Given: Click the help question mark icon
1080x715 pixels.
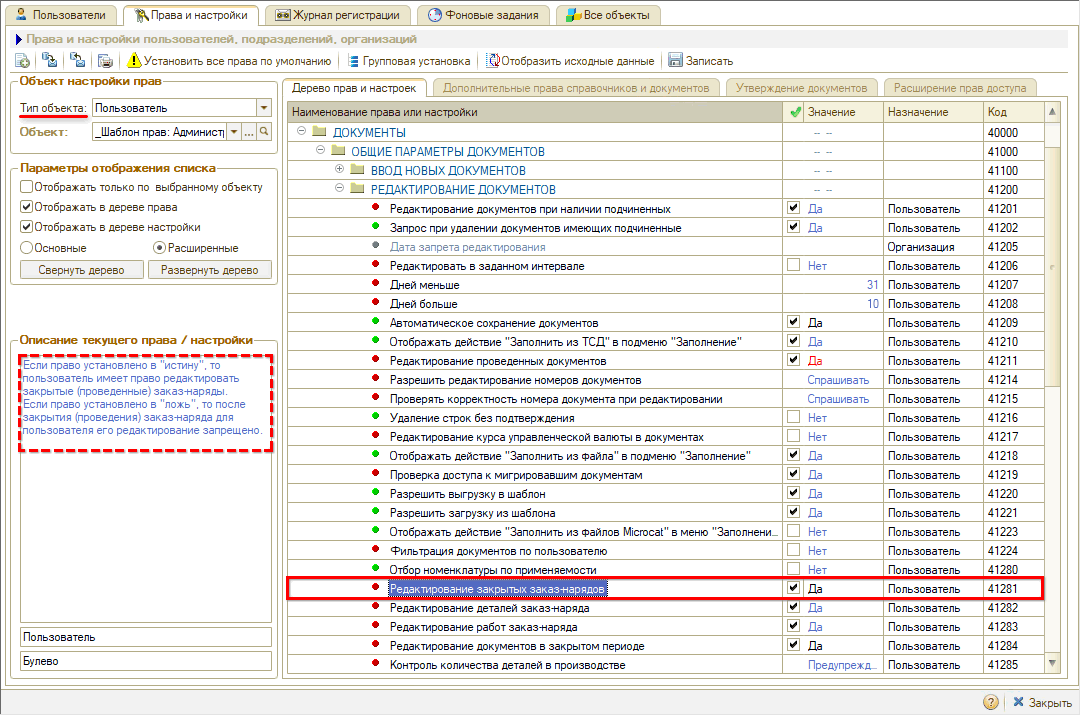Looking at the screenshot, I should pyautogui.click(x=990, y=702).
